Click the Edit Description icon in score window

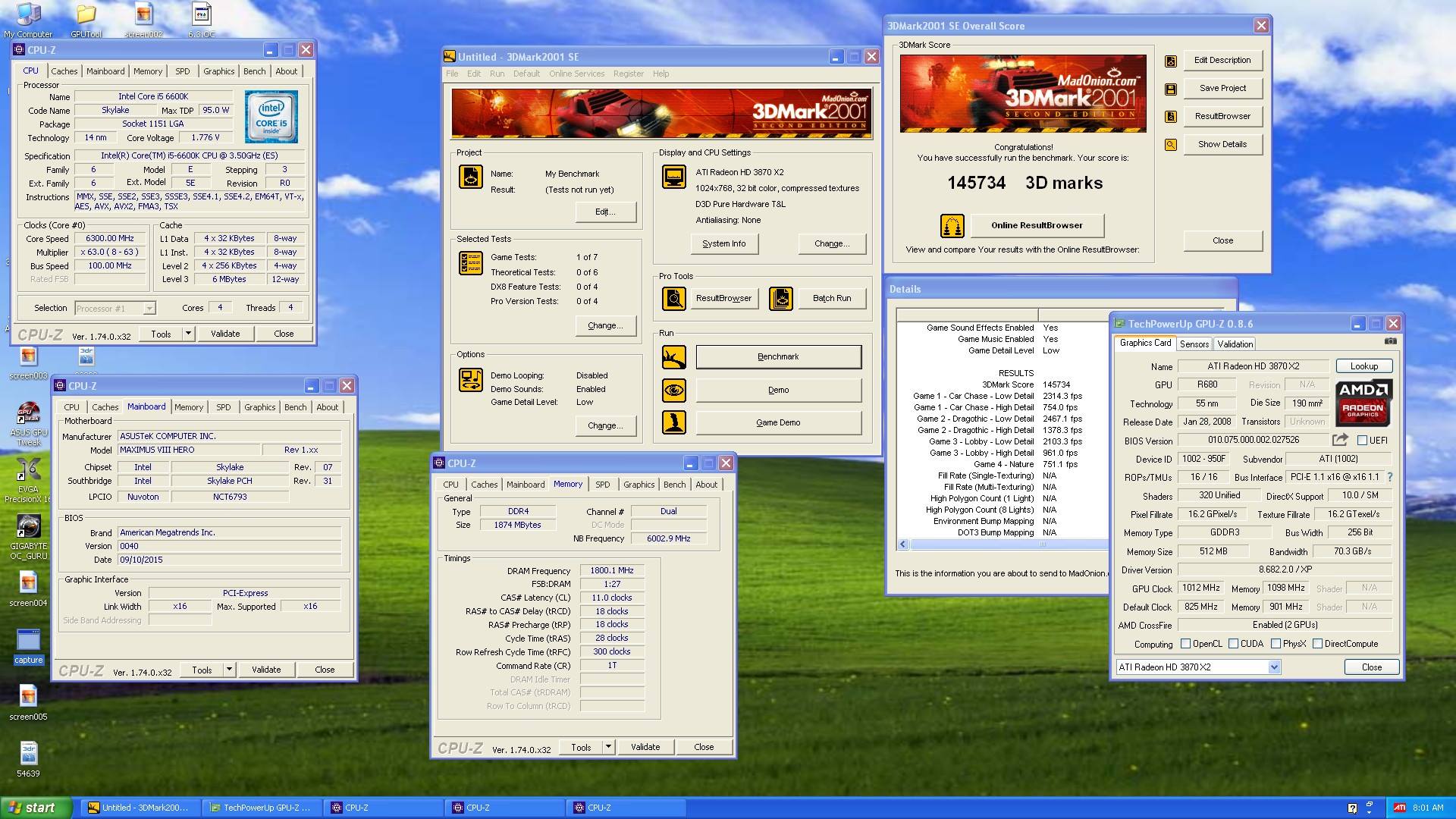1171,61
